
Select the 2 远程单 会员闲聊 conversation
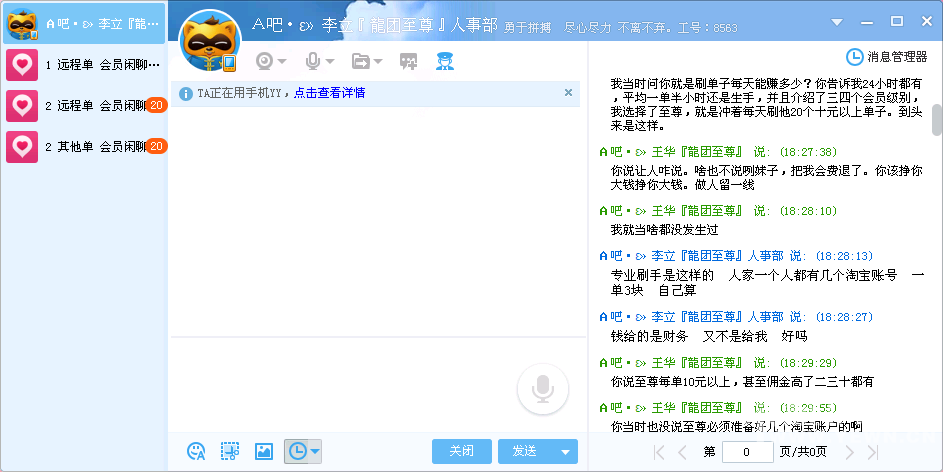coord(84,105)
